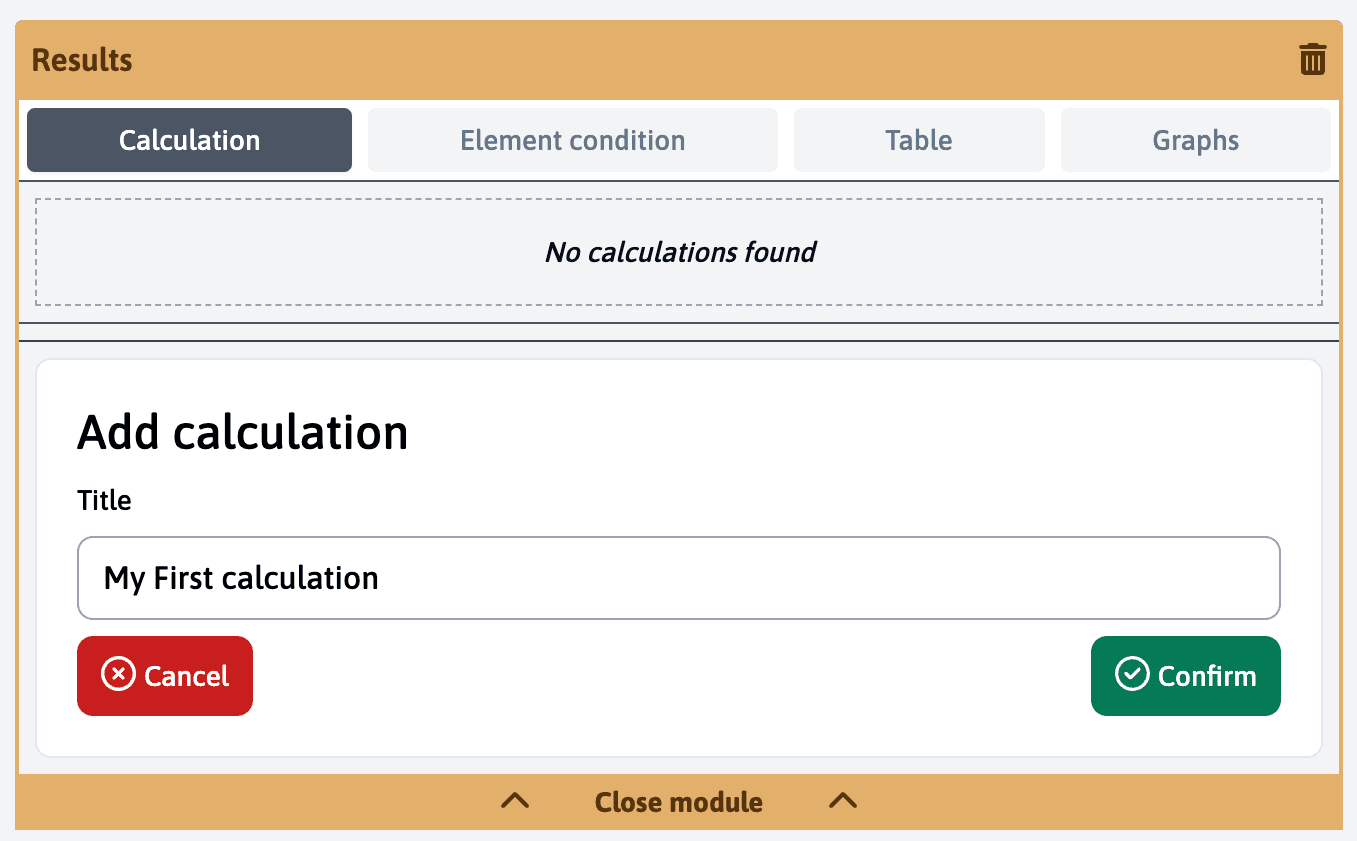Open the Table tab

(x=918, y=140)
